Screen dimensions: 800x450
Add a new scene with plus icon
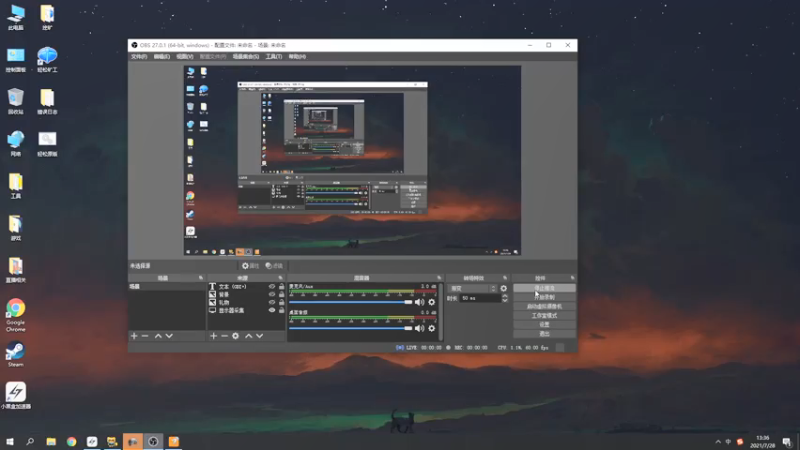pos(134,336)
